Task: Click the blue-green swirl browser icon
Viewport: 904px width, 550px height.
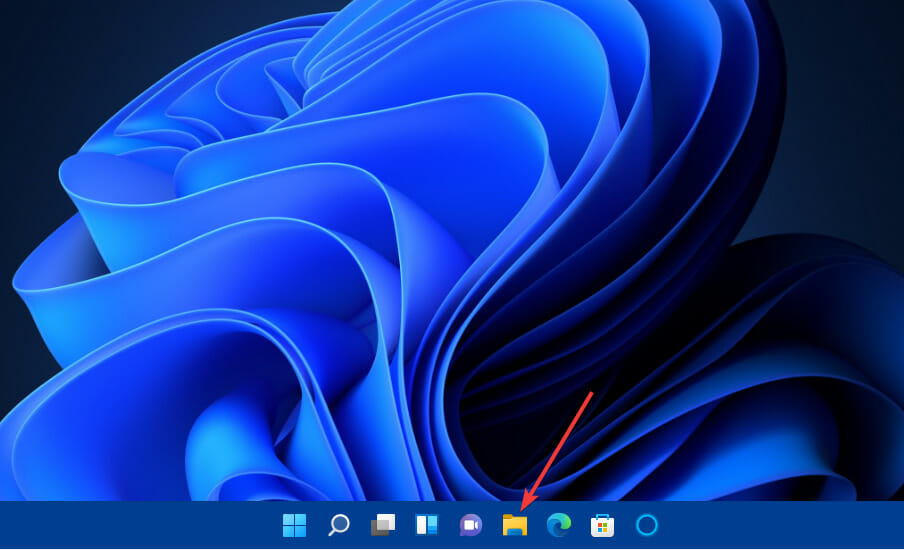Action: [x=558, y=525]
